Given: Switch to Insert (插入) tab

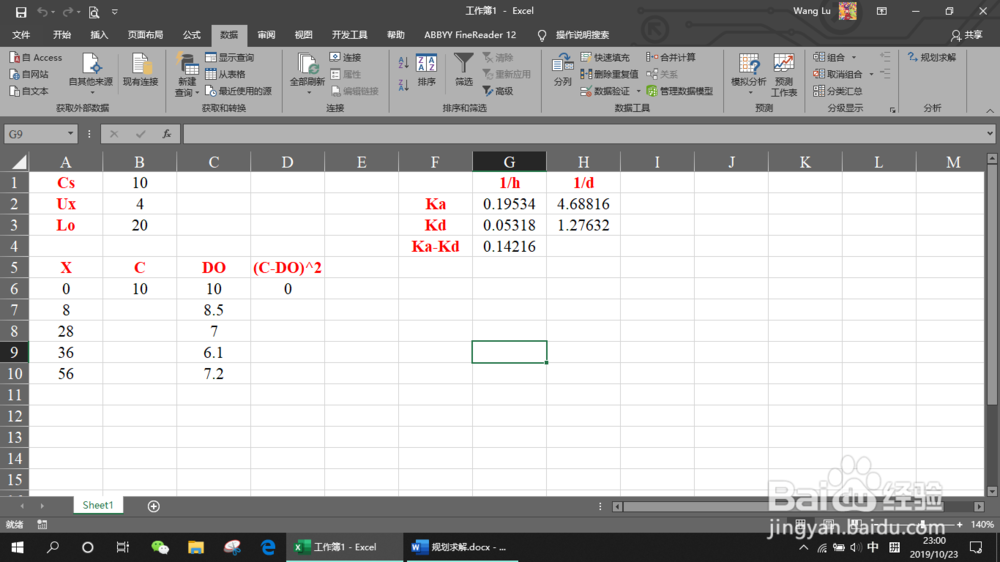Looking at the screenshot, I should point(99,35).
